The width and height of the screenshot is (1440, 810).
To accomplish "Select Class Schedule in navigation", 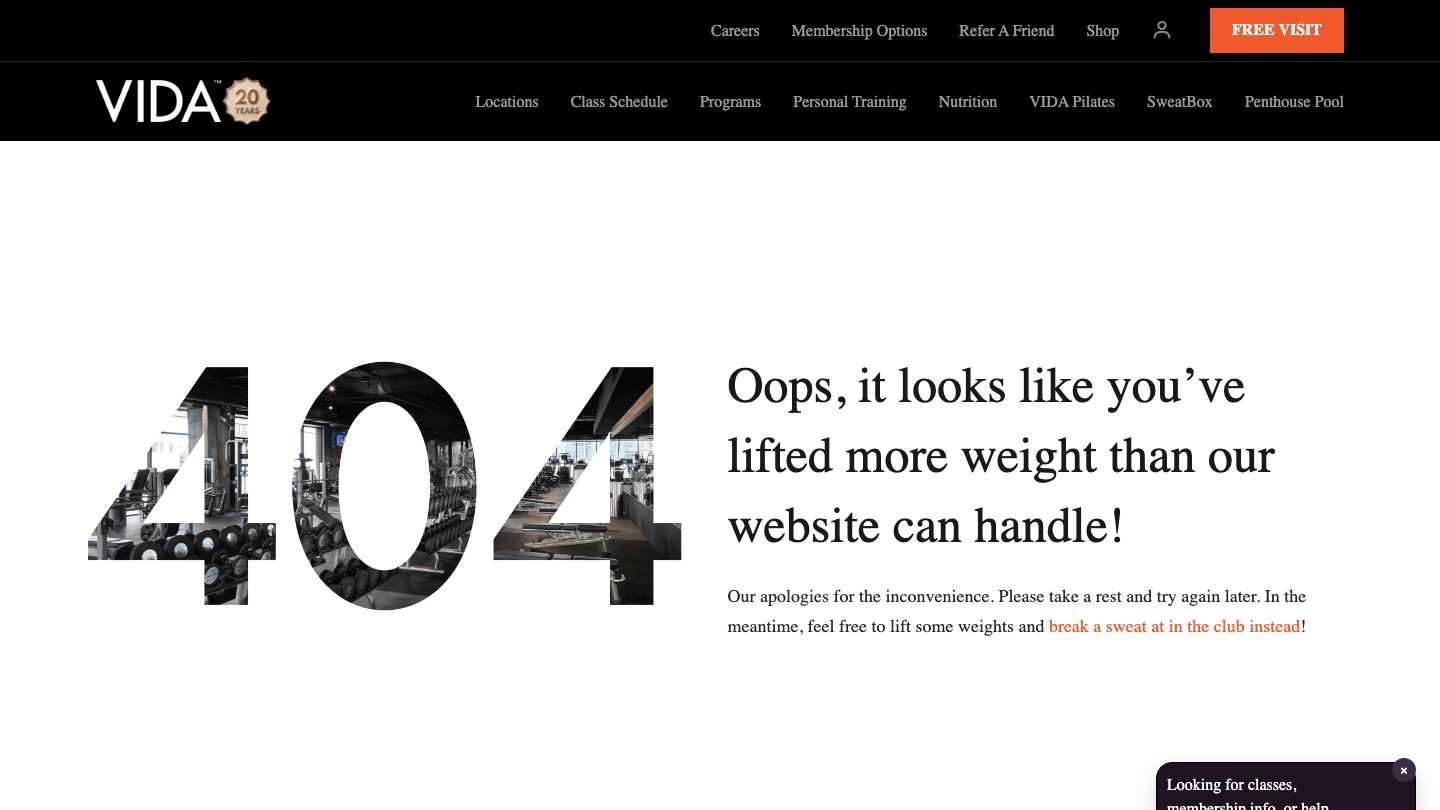I will coord(618,102).
